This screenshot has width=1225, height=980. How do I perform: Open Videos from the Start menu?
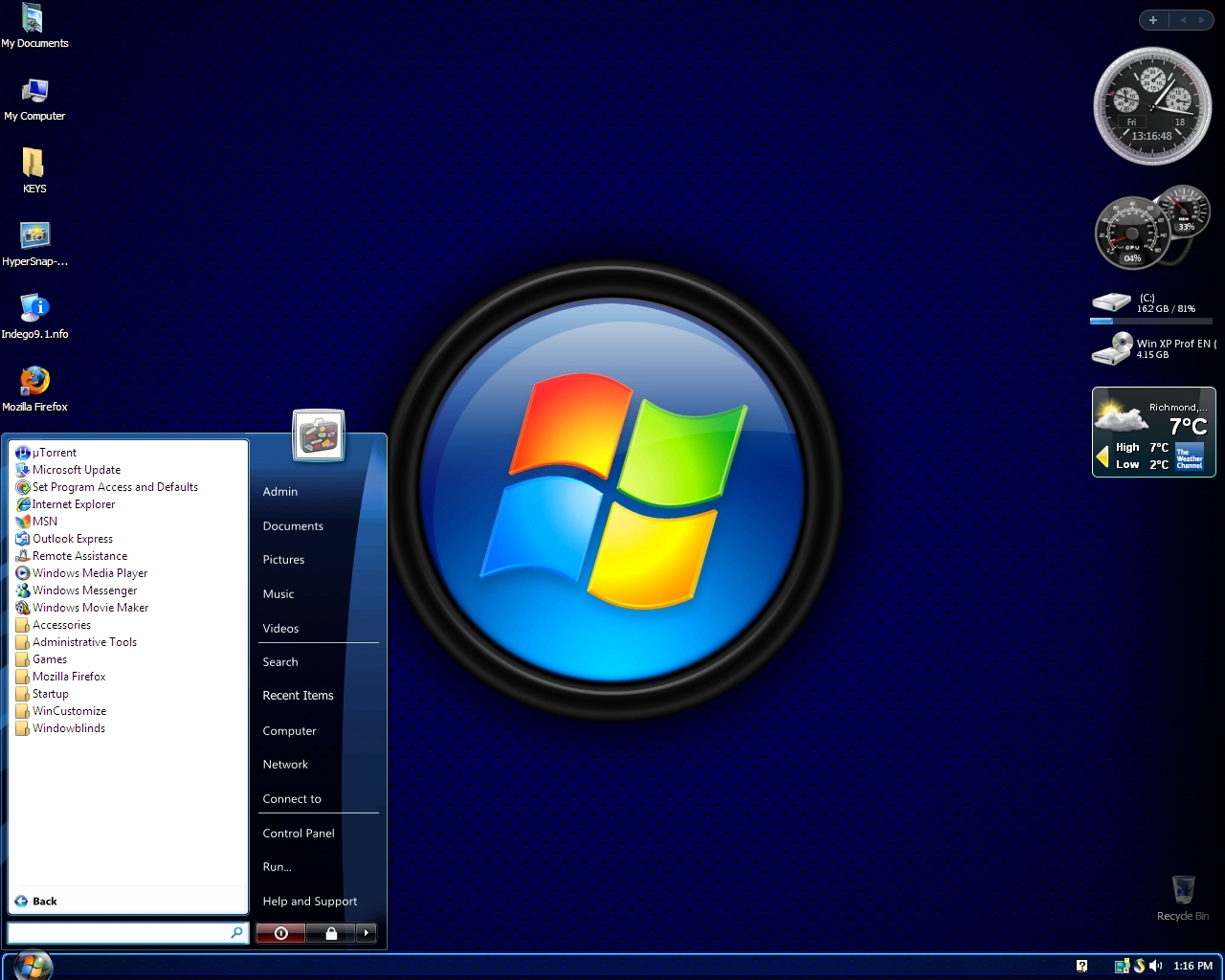pyautogui.click(x=280, y=629)
